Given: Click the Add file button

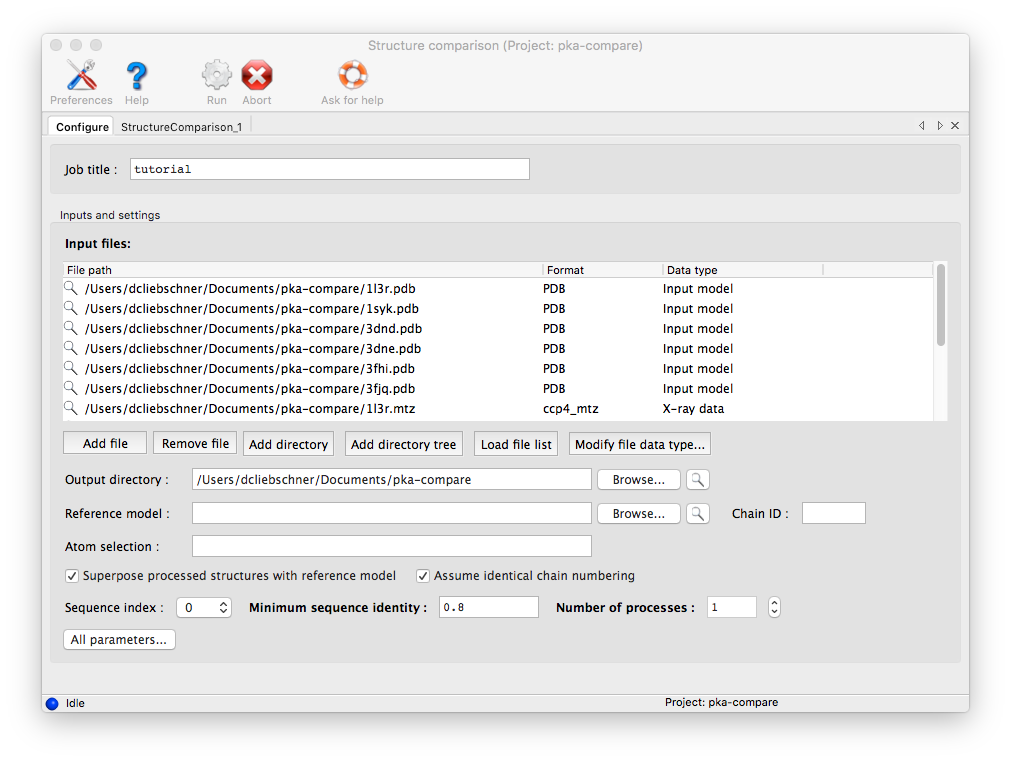Looking at the screenshot, I should (105, 443).
